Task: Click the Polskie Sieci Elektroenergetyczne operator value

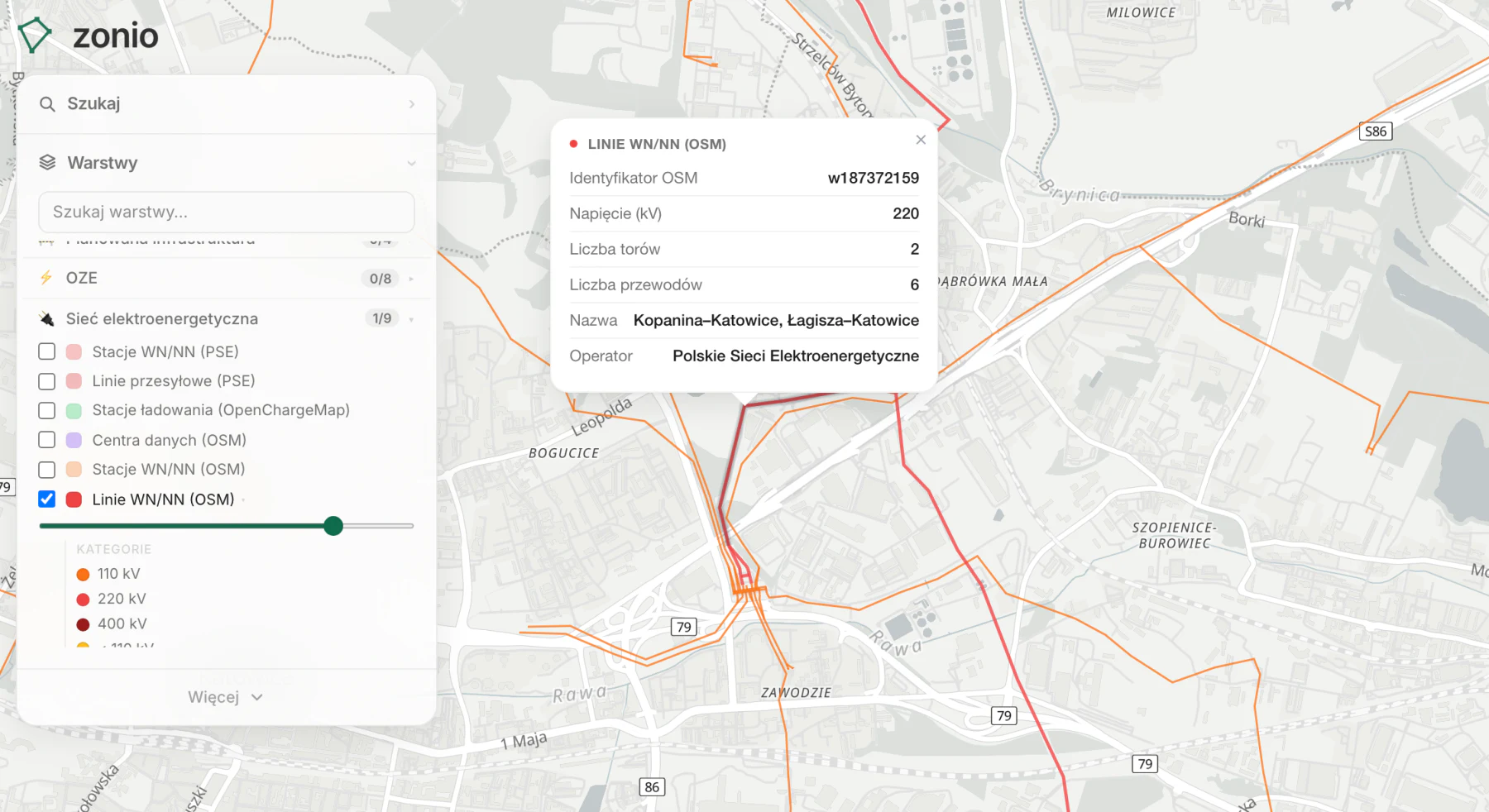Action: coord(796,356)
